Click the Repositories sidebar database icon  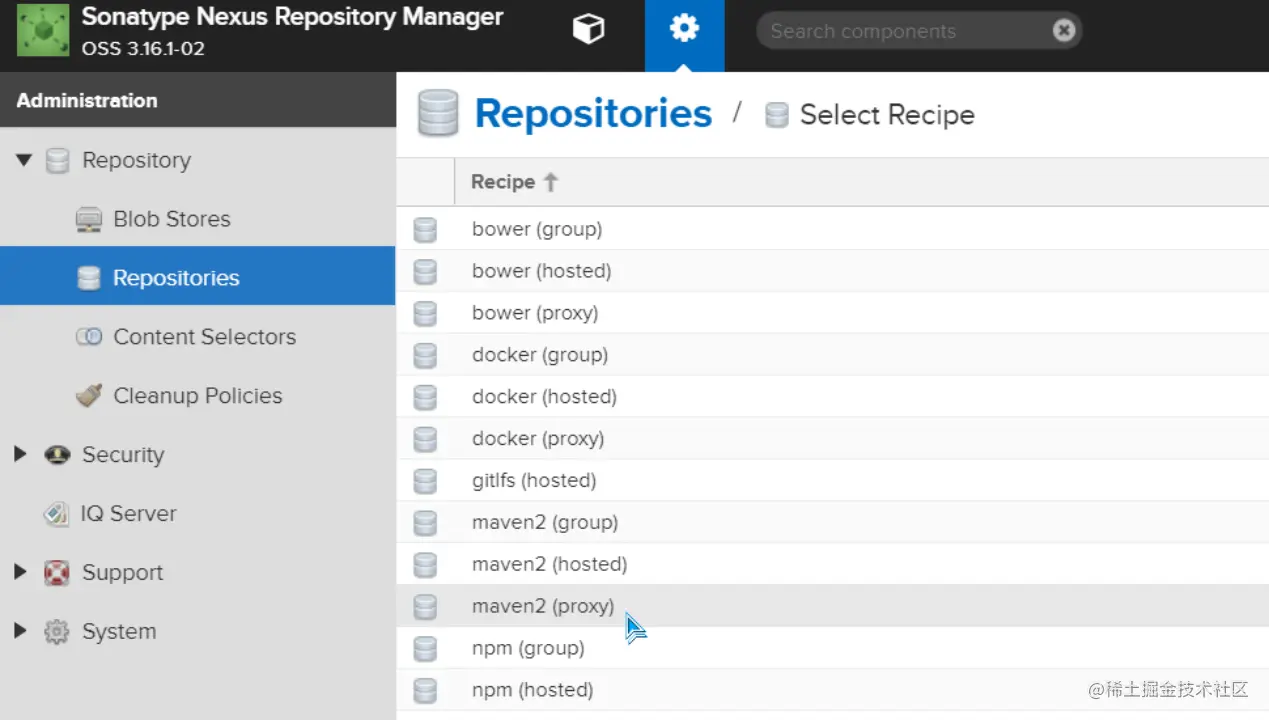point(89,278)
